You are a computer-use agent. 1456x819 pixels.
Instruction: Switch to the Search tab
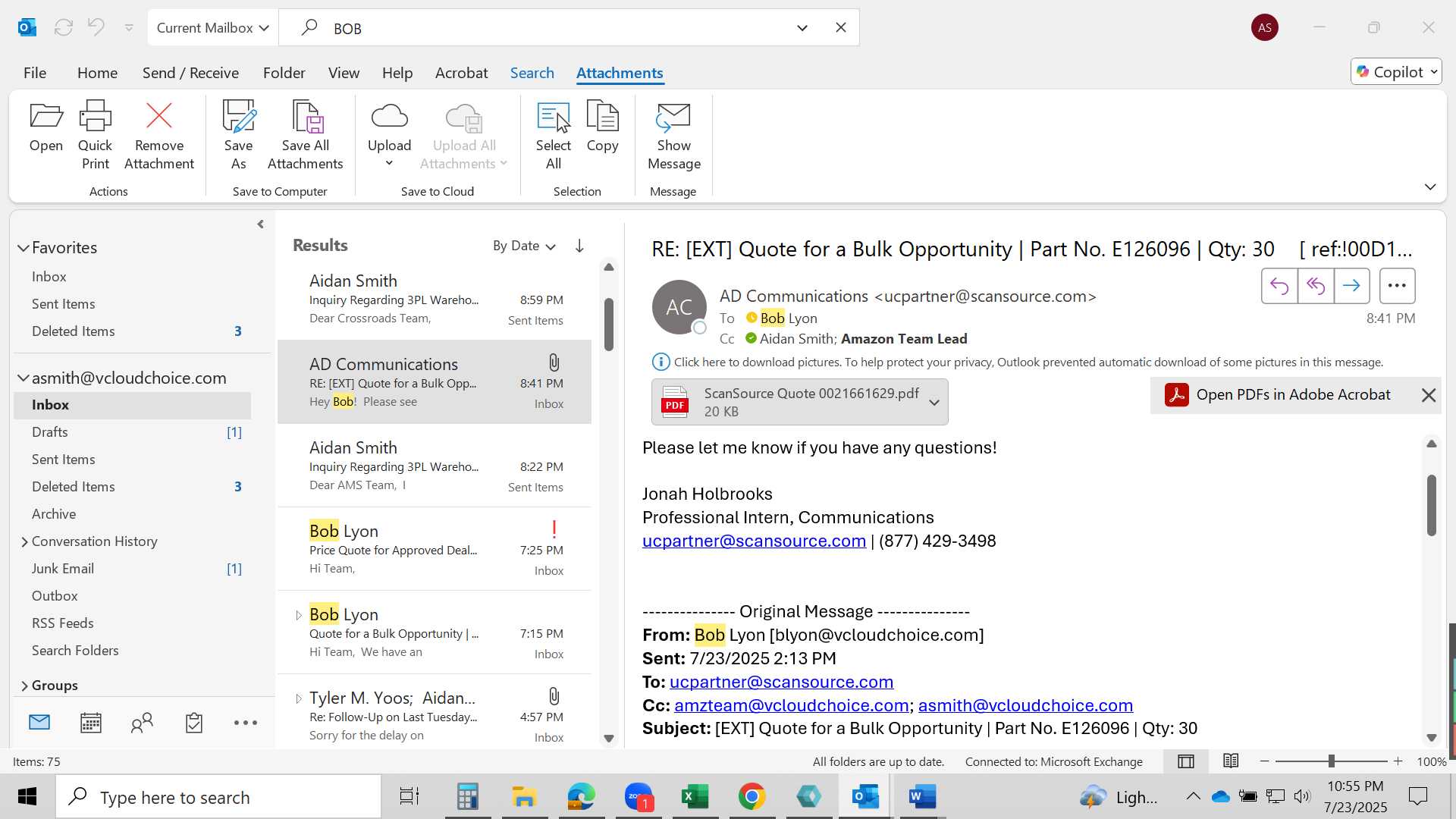click(532, 73)
